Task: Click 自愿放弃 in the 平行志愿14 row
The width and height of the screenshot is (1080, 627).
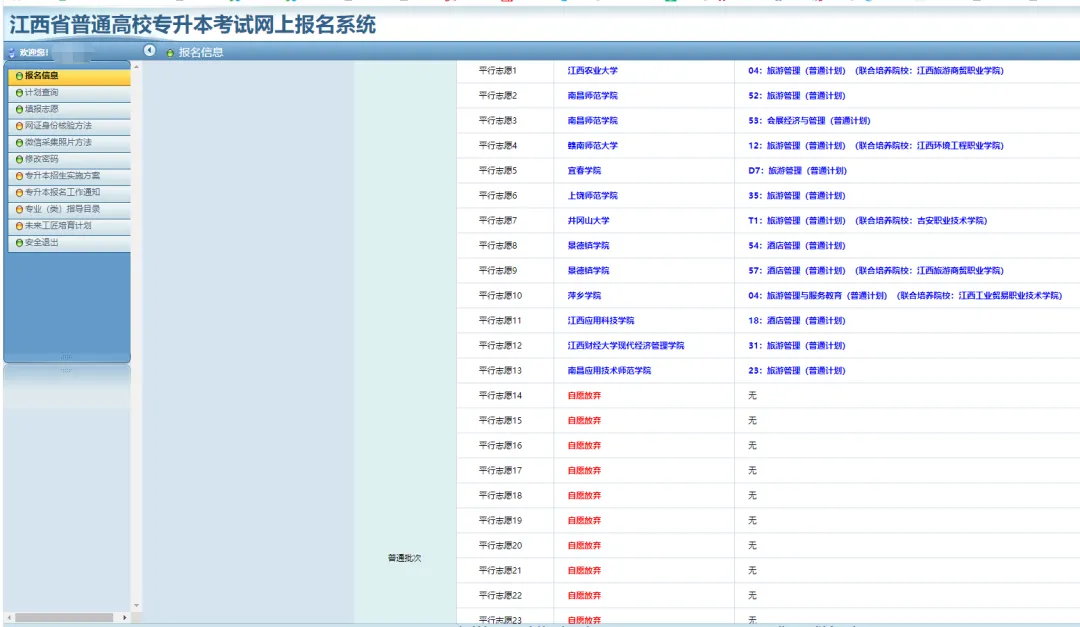Action: pos(584,395)
